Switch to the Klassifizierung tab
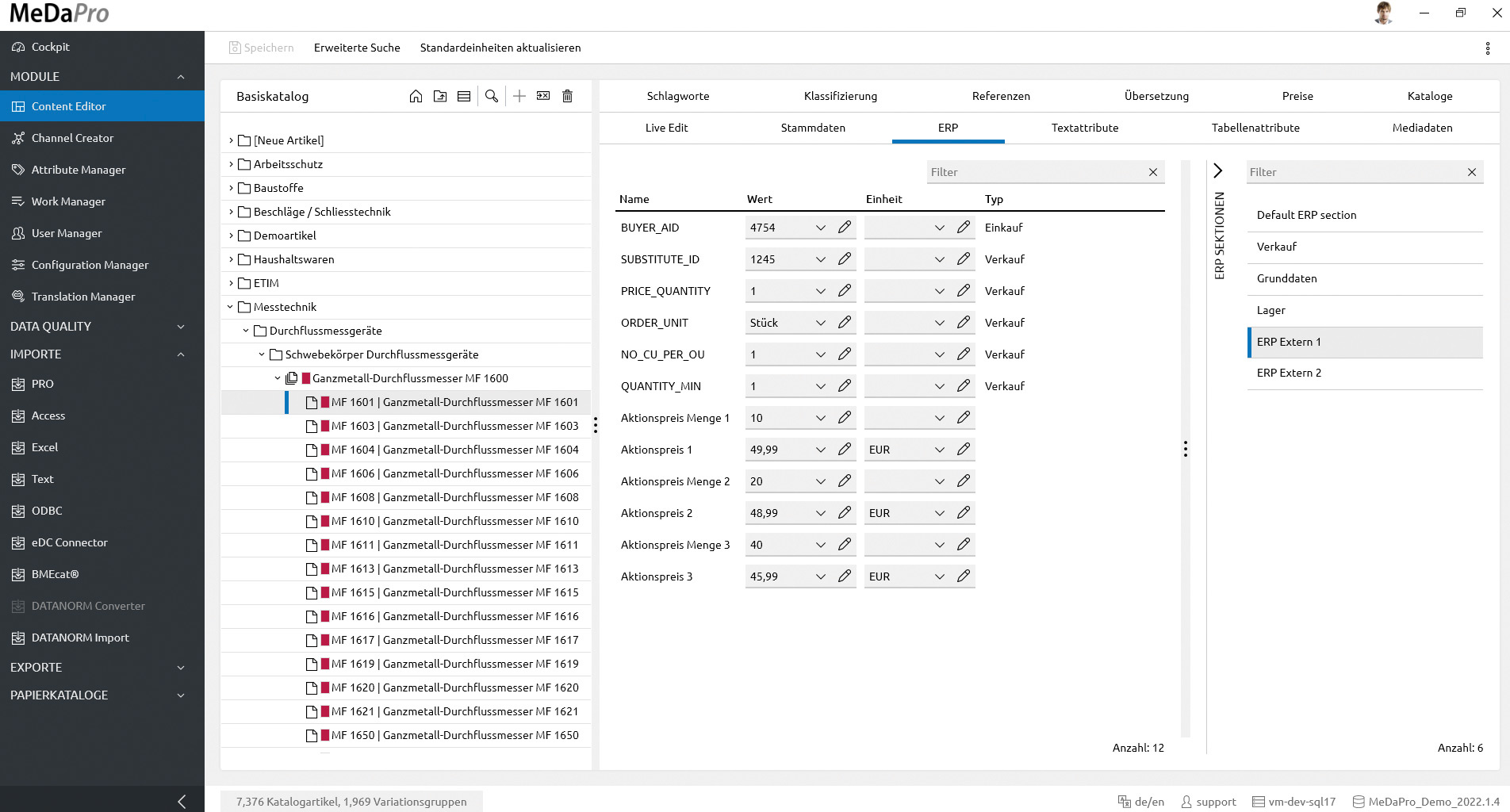The width and height of the screenshot is (1510, 812). (841, 96)
